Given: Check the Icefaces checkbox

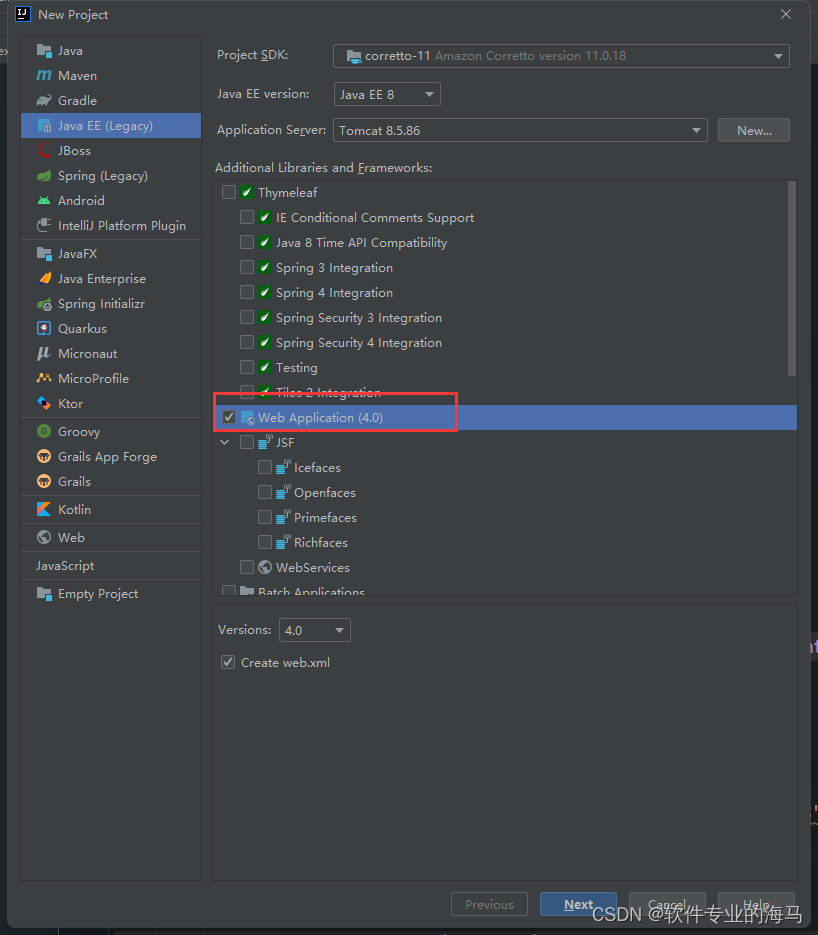Looking at the screenshot, I should tap(265, 468).
